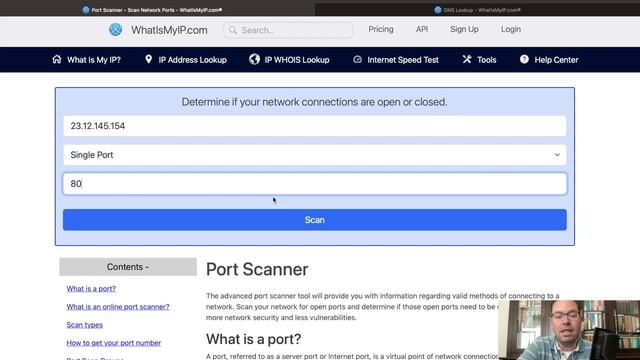Open Internet Speed Test menu item
This screenshot has width=640, height=360.
point(396,60)
